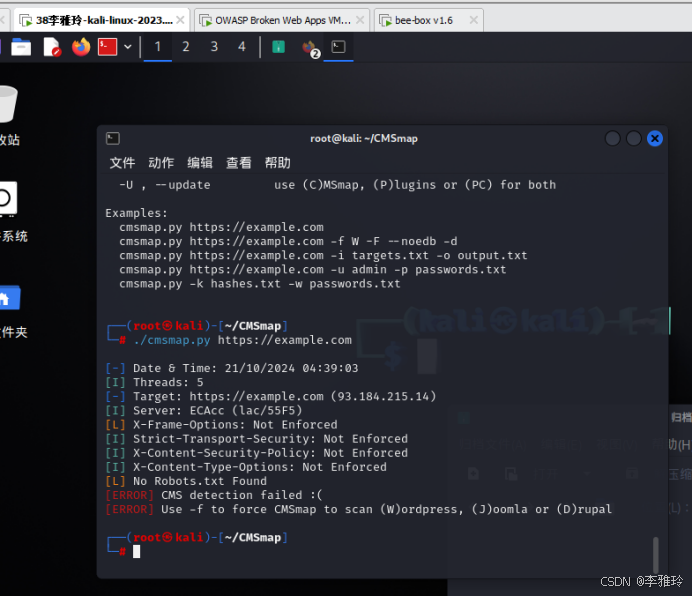Switch to OWASP Broken Web Apps VM tab

(x=281, y=20)
